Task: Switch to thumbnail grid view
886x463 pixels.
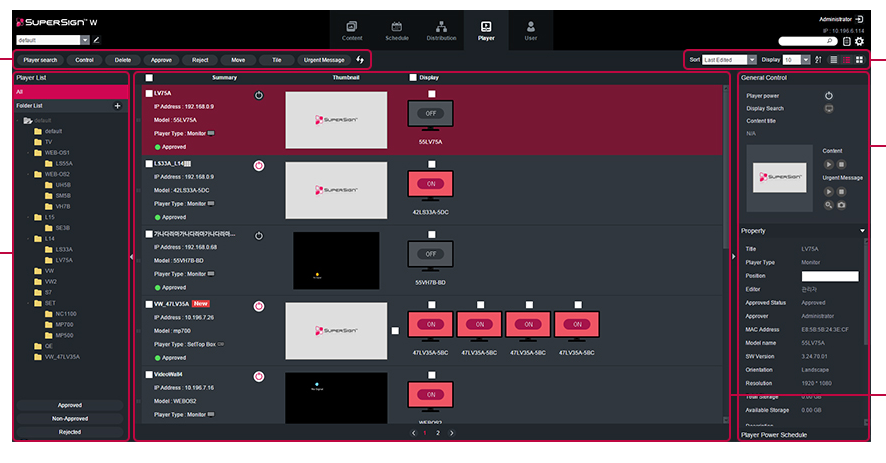Action: (860, 60)
